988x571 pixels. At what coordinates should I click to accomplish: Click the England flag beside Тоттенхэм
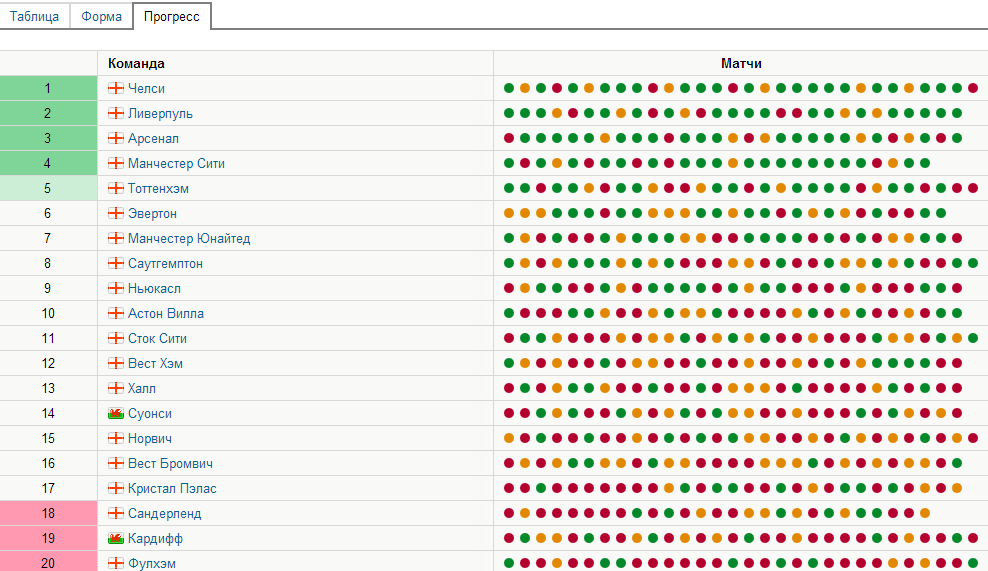[116, 188]
